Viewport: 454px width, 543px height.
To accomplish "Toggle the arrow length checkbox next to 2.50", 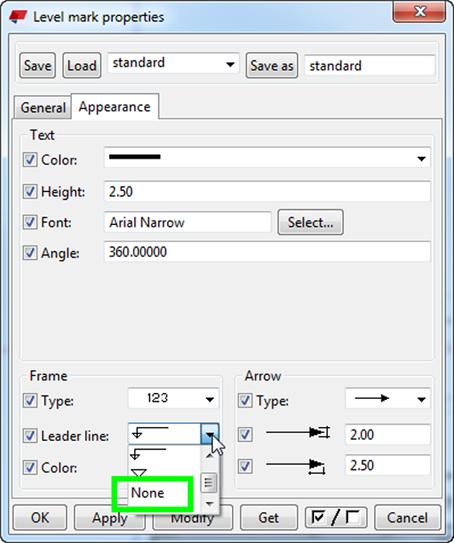I will click(245, 466).
